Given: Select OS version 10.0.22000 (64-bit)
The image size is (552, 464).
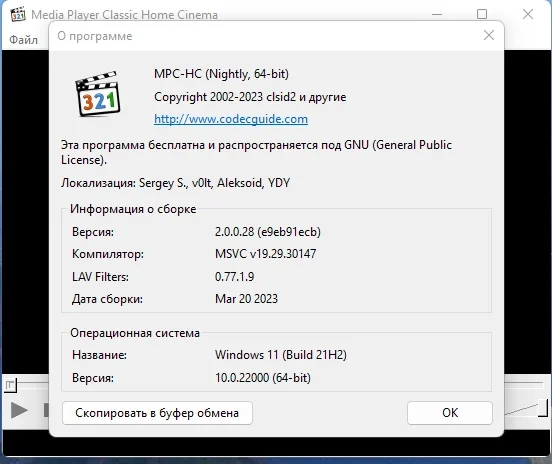Looking at the screenshot, I should 263,378.
